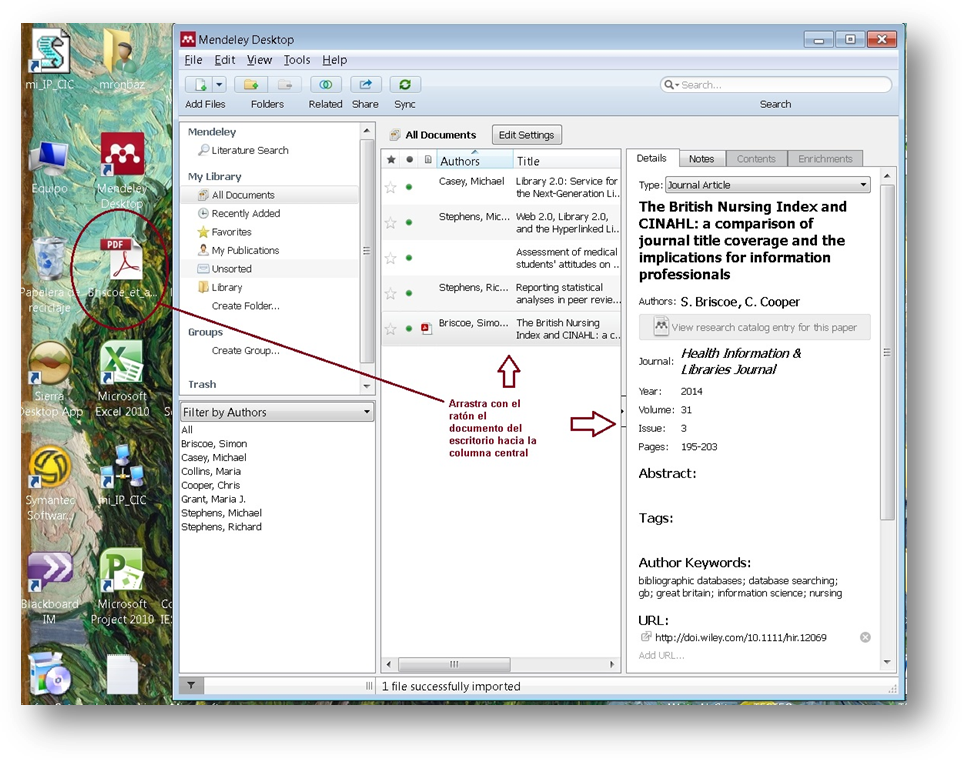Click the filter funnel icon in status bar
The image size is (962, 760).
(x=191, y=685)
